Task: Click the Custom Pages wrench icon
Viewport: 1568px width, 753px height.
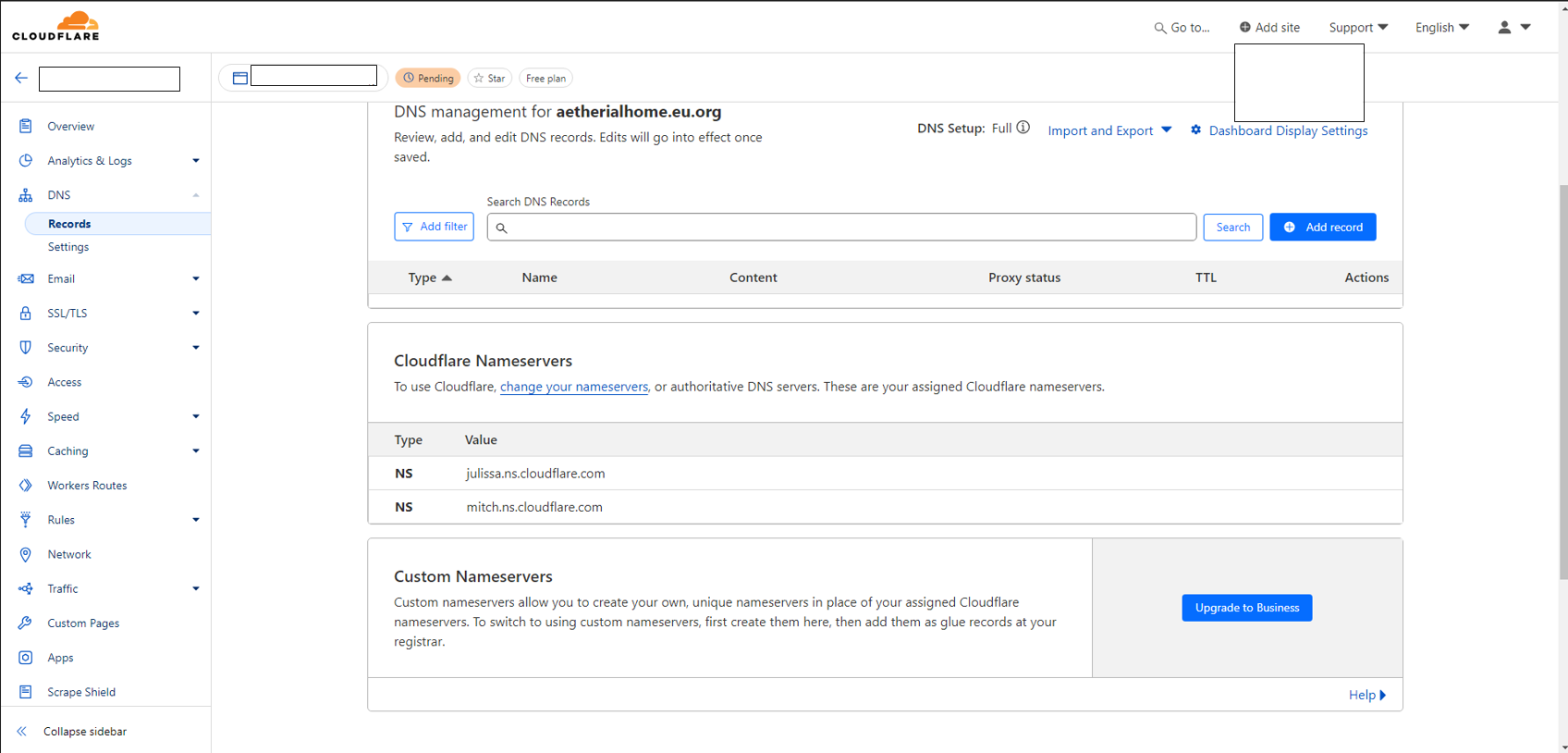Action: click(x=26, y=623)
